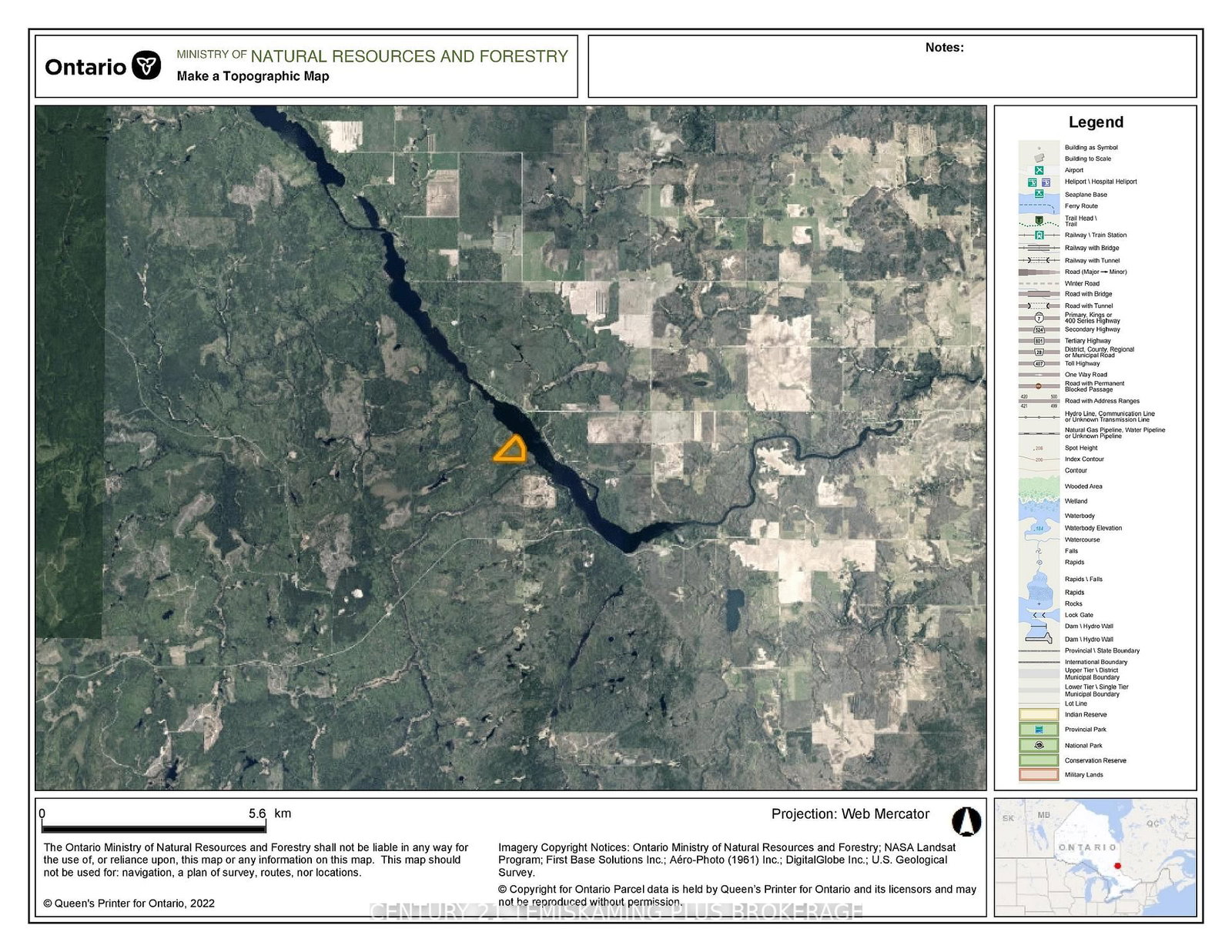Click the Seaplane Base legend symbol
The height and width of the screenshot is (952, 1232).
pos(1039,194)
